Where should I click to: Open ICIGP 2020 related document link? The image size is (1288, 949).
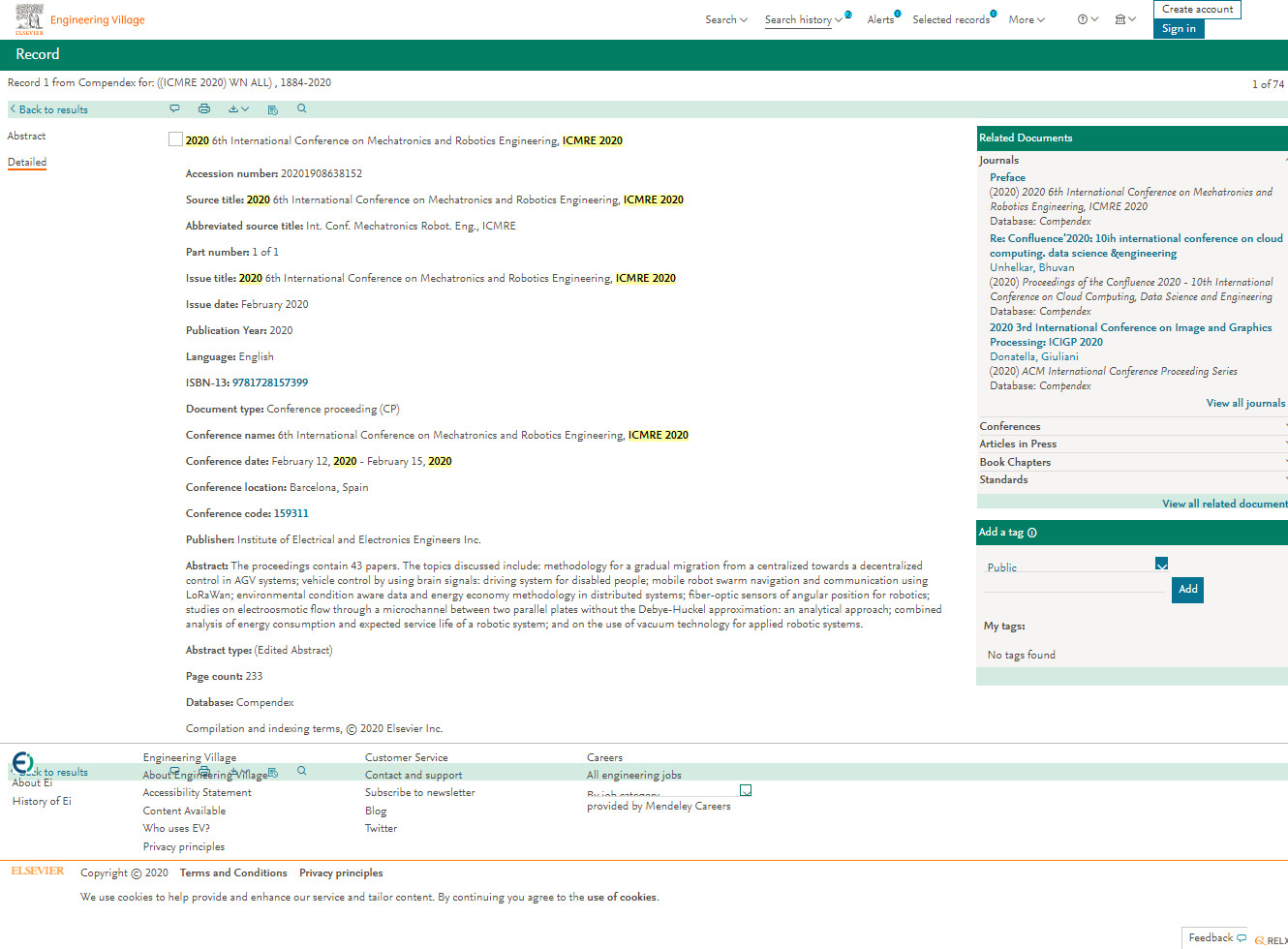1130,334
